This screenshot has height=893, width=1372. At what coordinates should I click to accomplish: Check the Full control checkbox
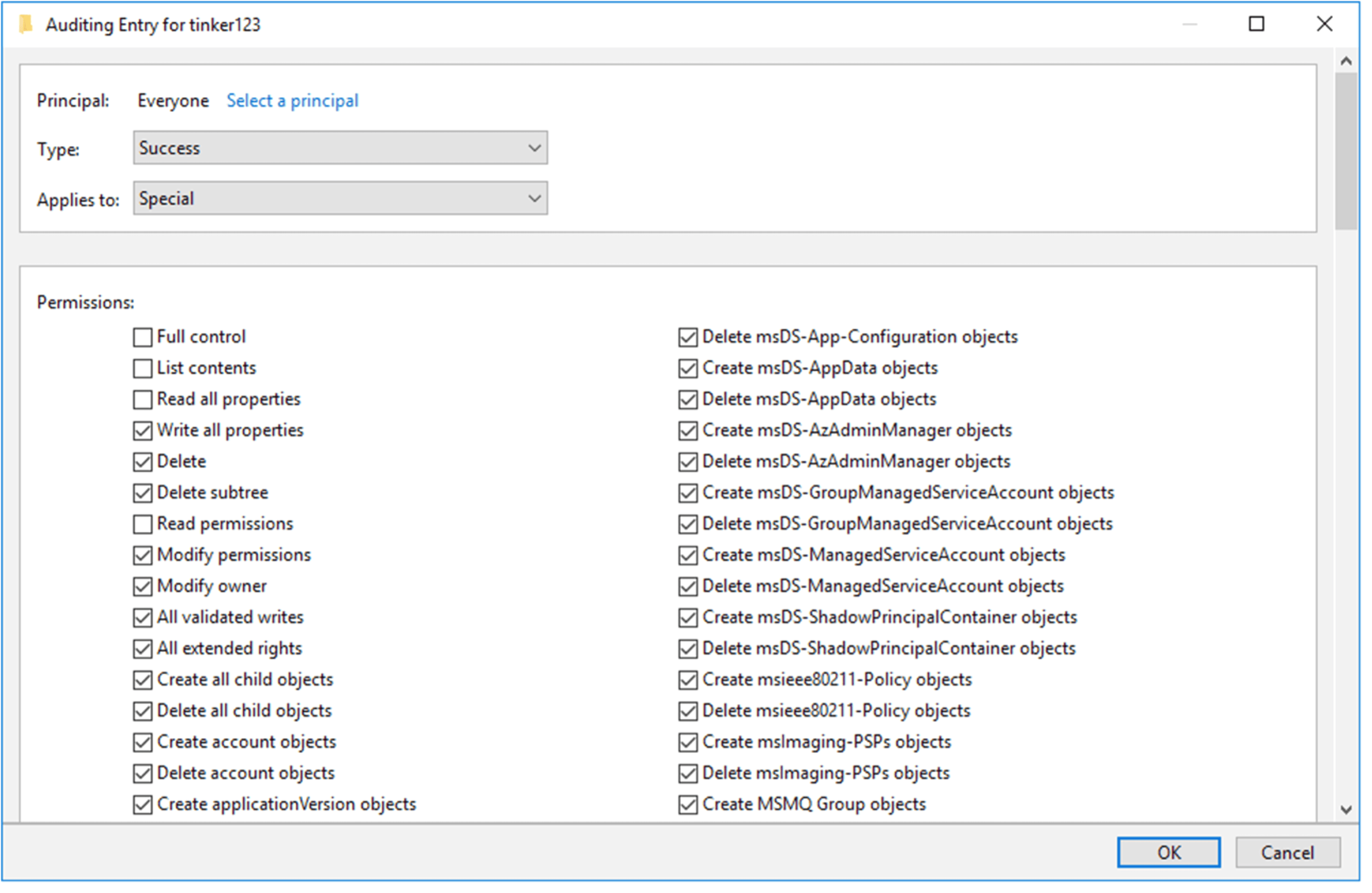click(144, 339)
